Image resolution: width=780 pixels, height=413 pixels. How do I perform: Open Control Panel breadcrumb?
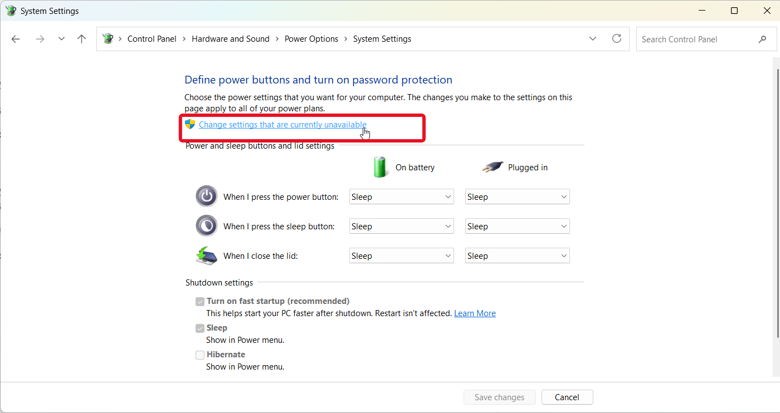coord(152,39)
